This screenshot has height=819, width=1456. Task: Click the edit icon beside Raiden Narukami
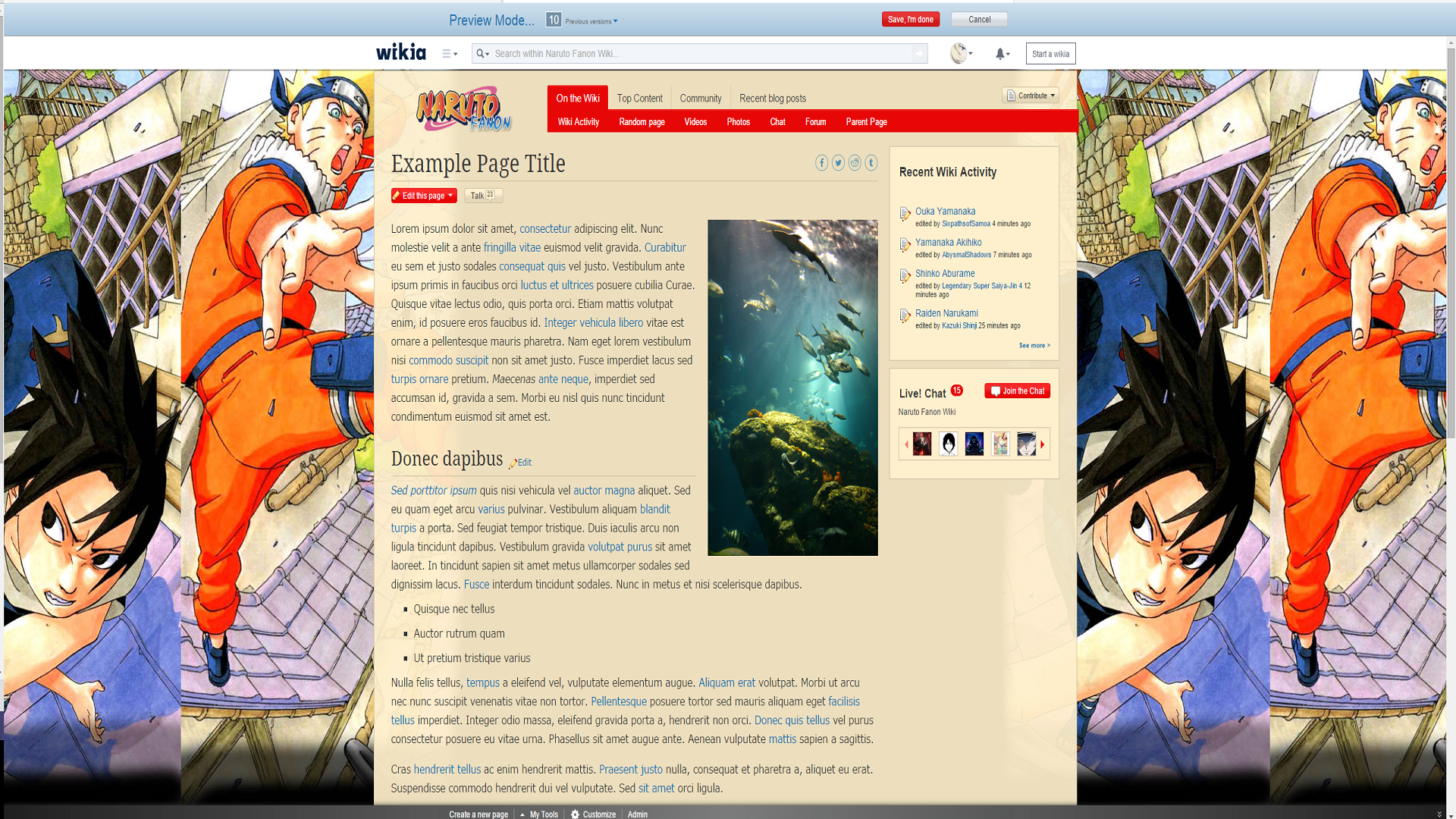point(905,315)
